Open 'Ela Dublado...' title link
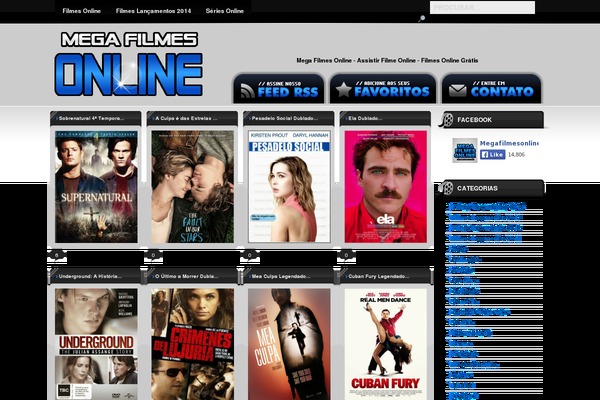The width and height of the screenshot is (600, 400). [x=365, y=119]
